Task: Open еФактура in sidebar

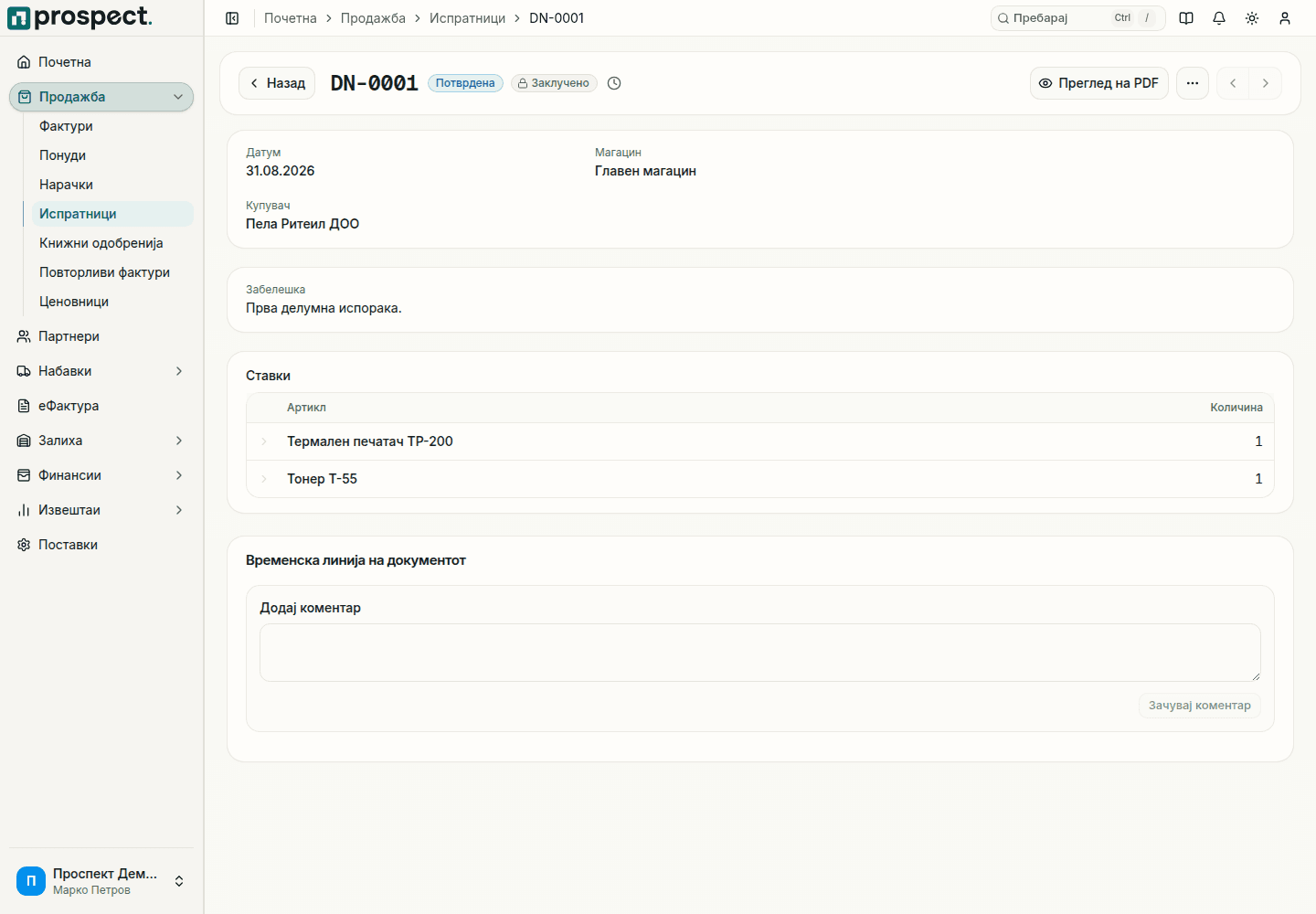Action: pos(101,406)
